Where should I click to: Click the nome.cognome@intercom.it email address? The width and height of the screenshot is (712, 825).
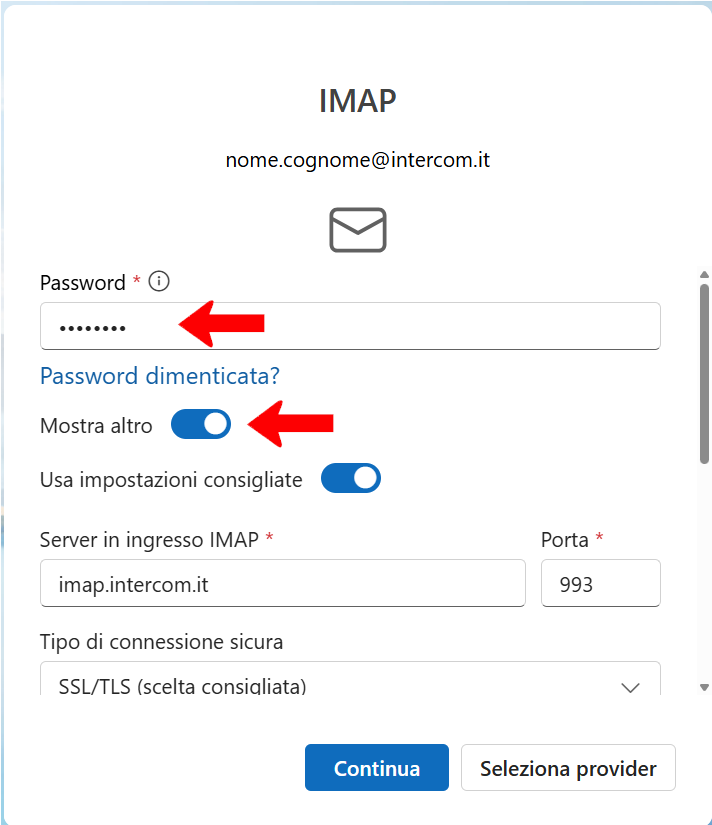click(357, 160)
